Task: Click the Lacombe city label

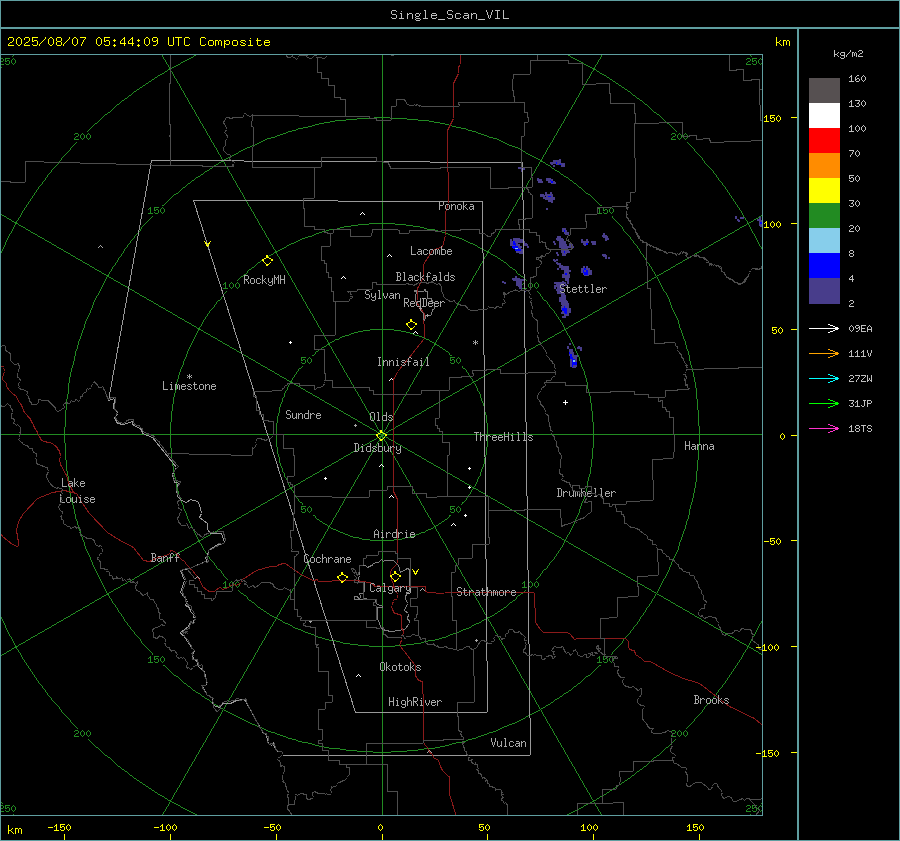Action: (x=431, y=251)
